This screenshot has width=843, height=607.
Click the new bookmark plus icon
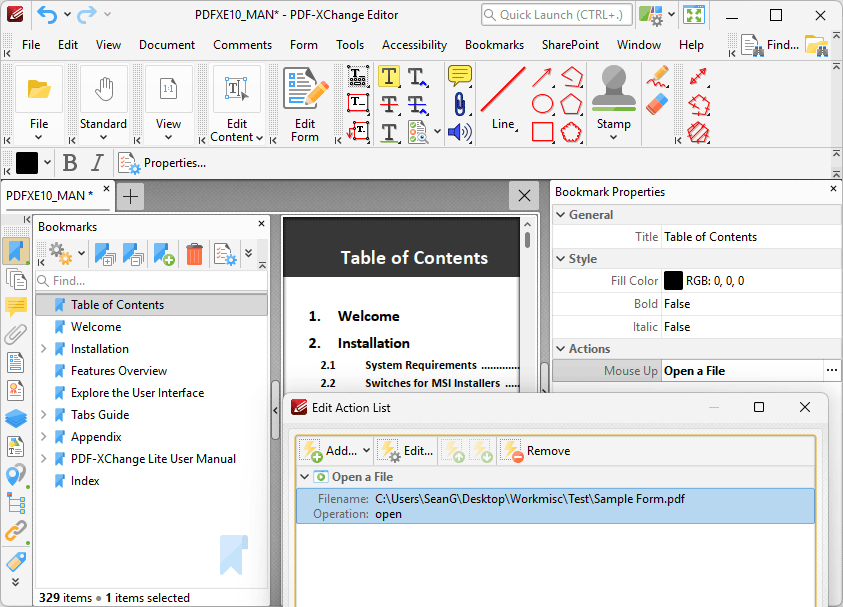pyautogui.click(x=163, y=254)
